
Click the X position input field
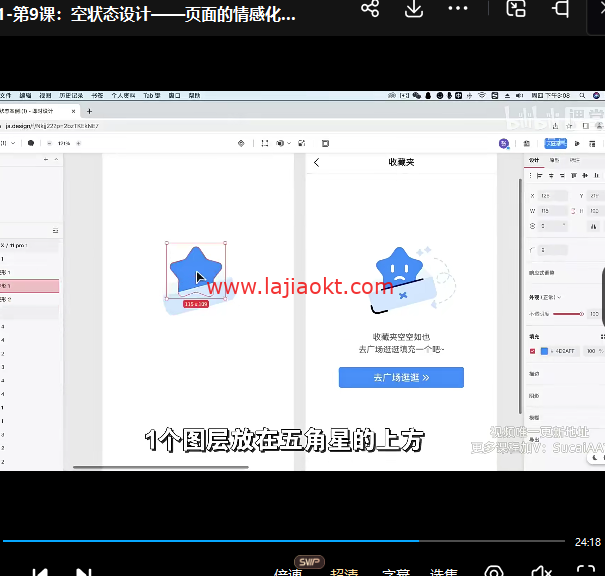click(x=553, y=196)
